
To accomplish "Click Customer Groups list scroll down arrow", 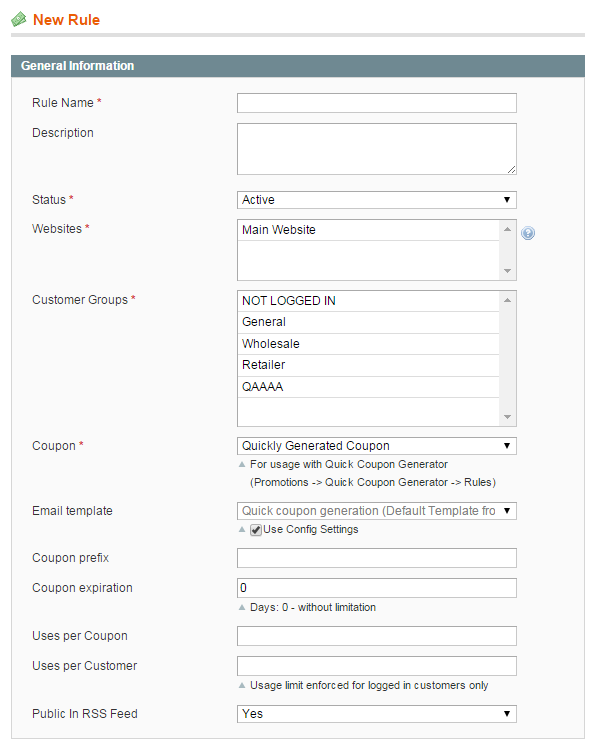I will pos(508,417).
